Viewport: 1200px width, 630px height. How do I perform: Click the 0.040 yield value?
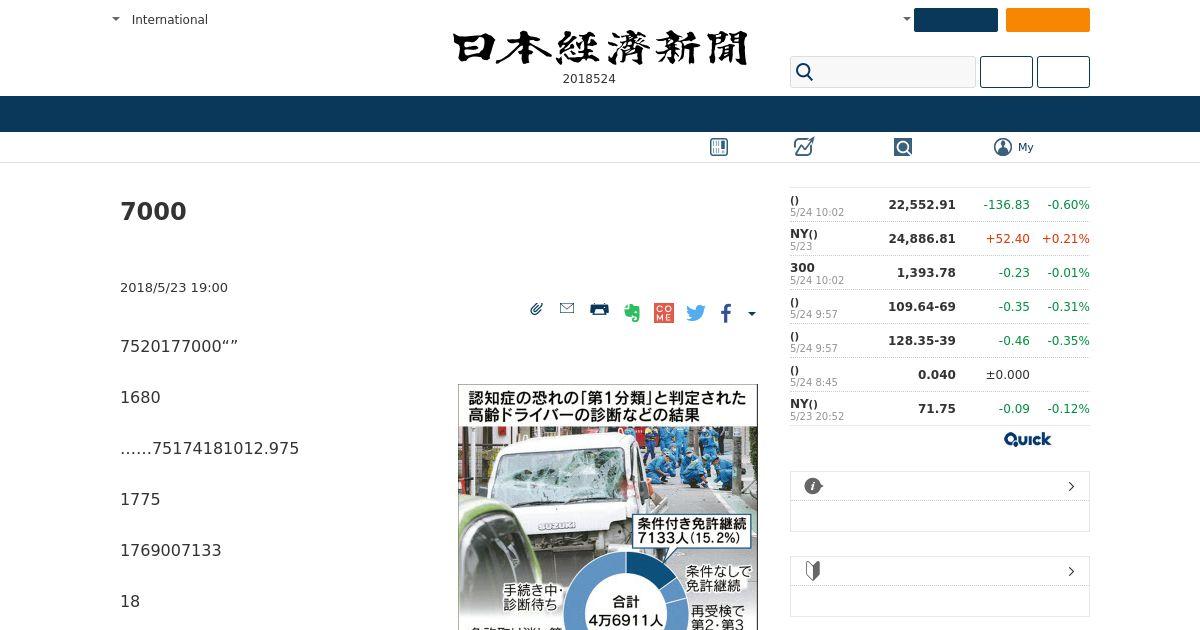coord(937,375)
